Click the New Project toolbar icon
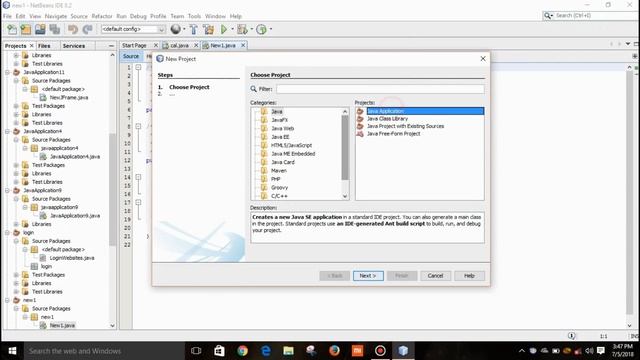Image resolution: width=640 pixels, height=360 pixels. tap(26, 29)
